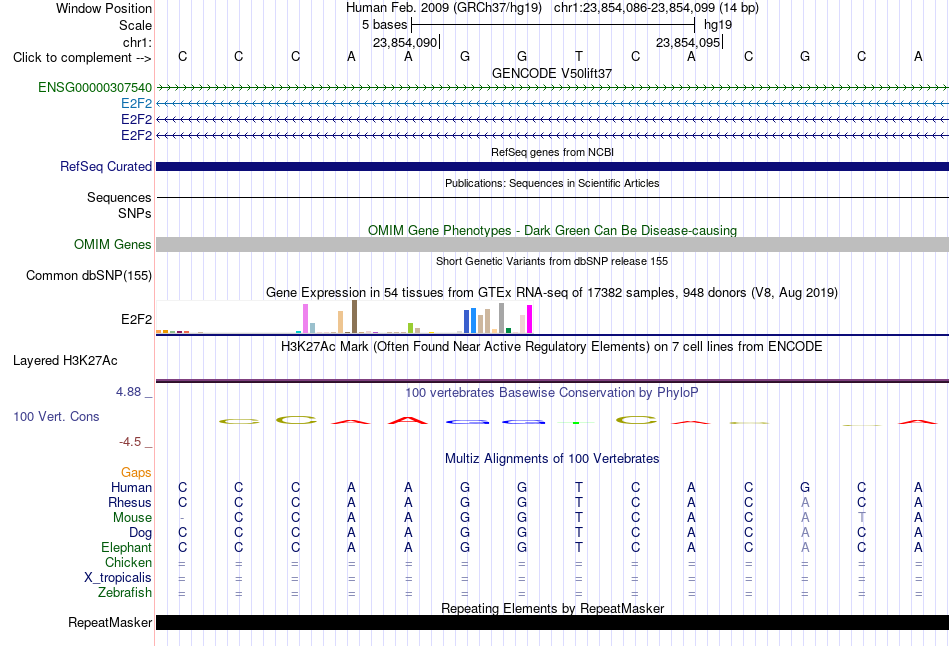Click the magenta GTEx expression bar
The height and width of the screenshot is (646, 950).
point(530,319)
